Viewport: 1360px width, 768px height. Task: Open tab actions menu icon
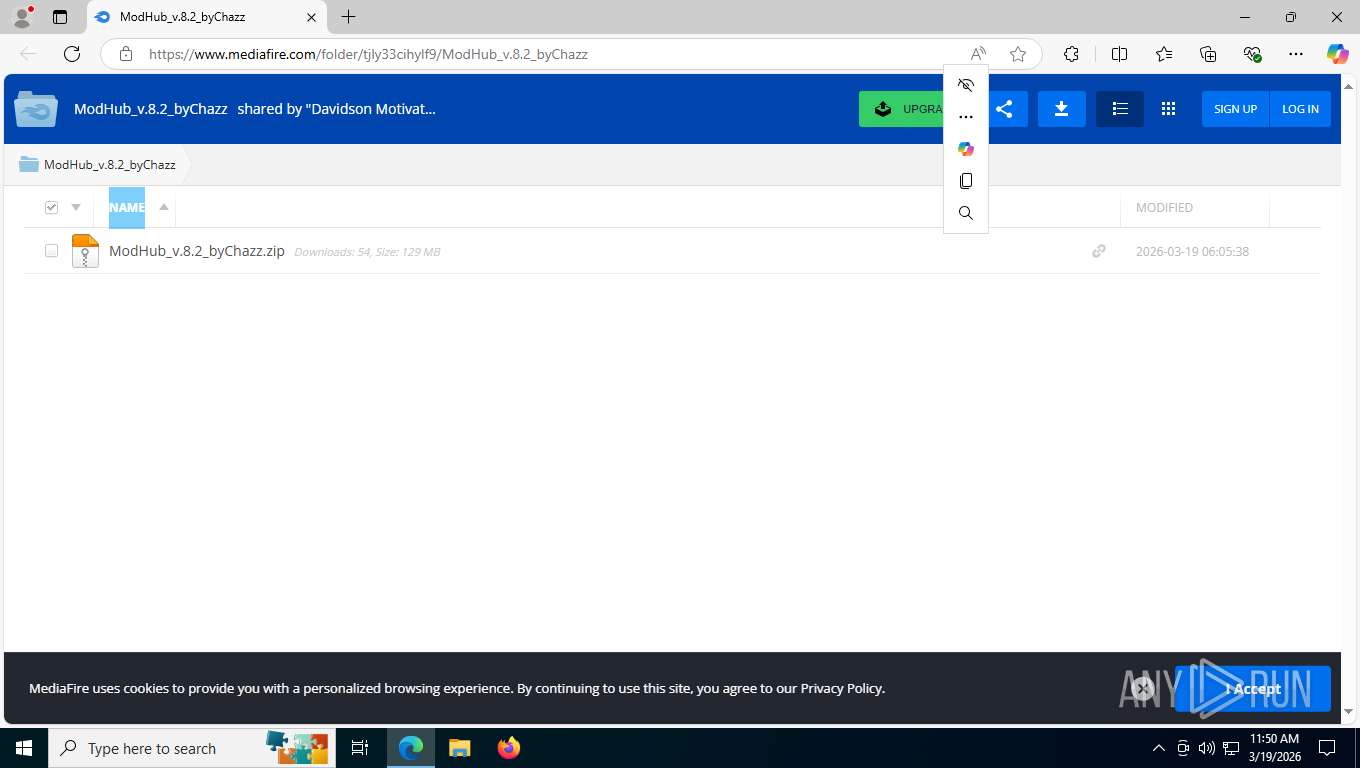click(x=60, y=17)
